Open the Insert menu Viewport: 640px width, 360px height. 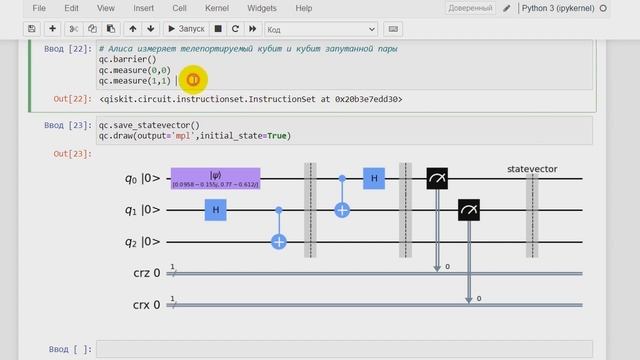(143, 8)
